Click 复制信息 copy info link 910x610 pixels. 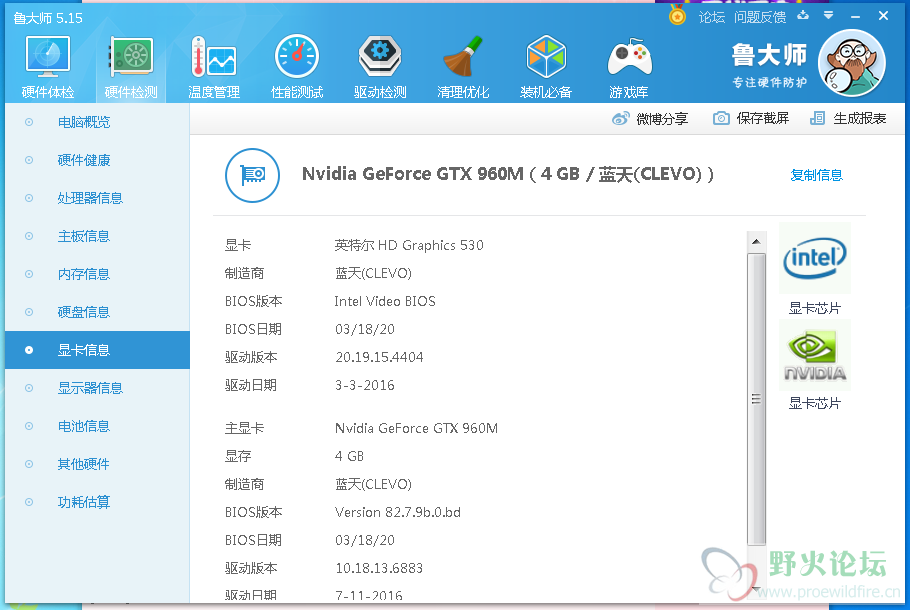tap(816, 175)
